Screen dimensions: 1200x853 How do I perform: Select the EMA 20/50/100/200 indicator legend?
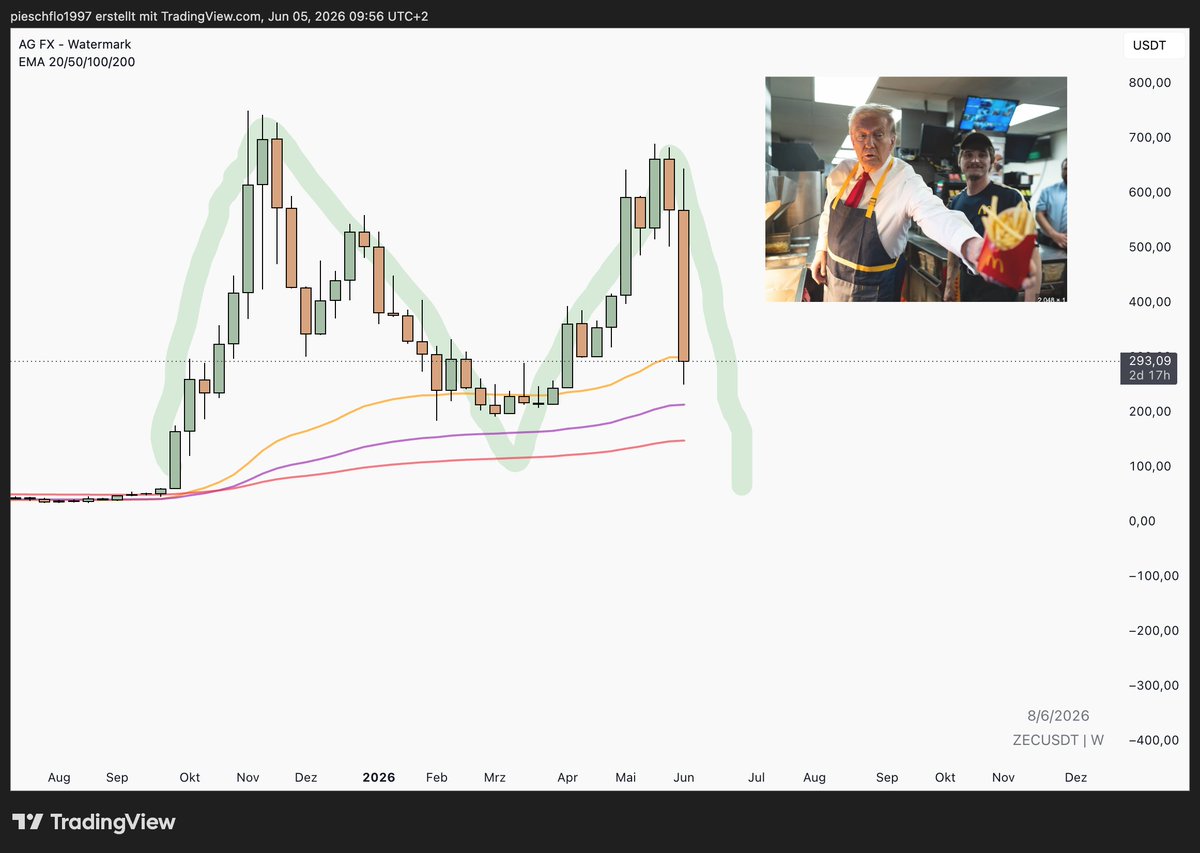point(77,62)
